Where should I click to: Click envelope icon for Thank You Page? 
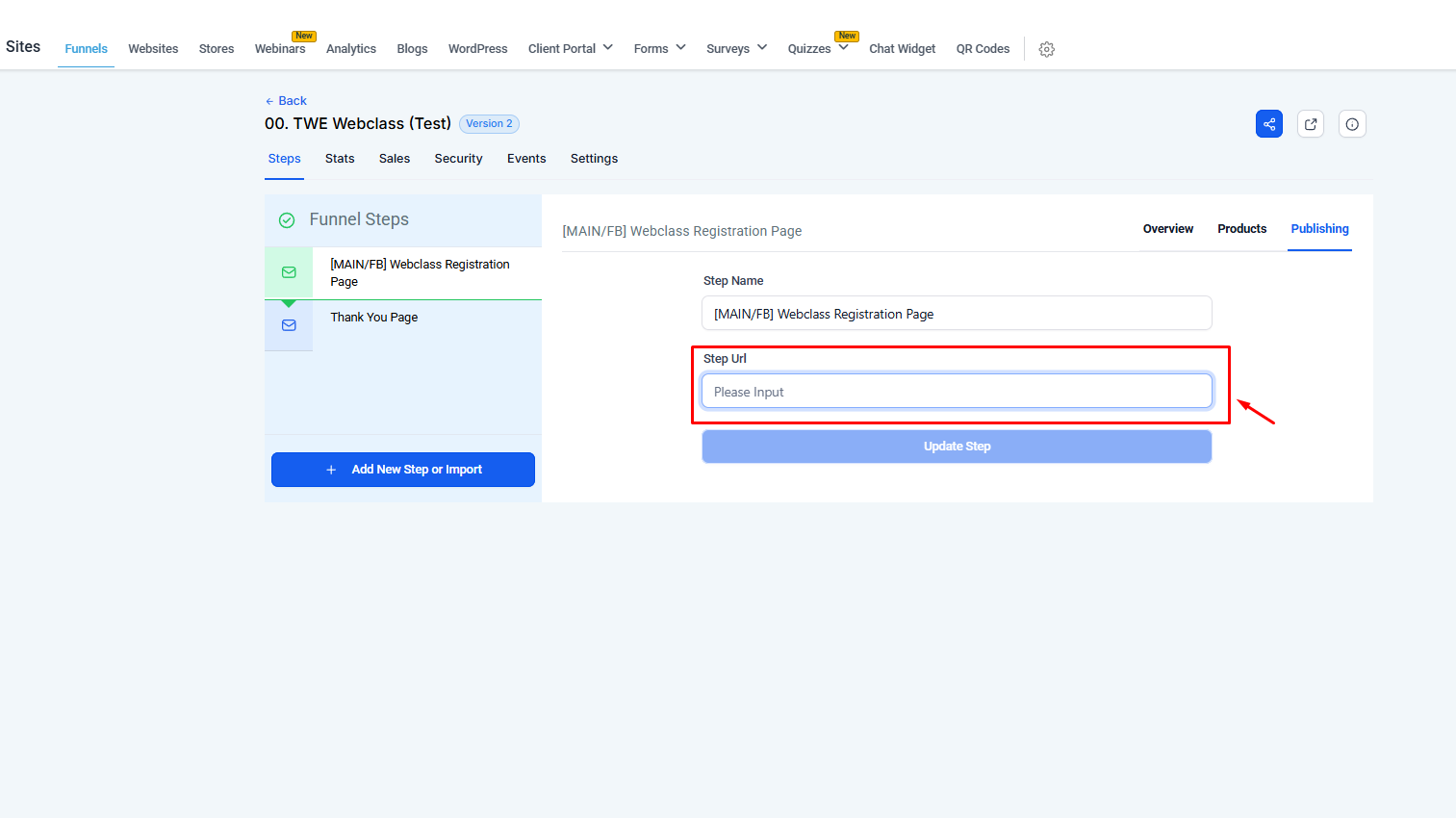tap(289, 325)
